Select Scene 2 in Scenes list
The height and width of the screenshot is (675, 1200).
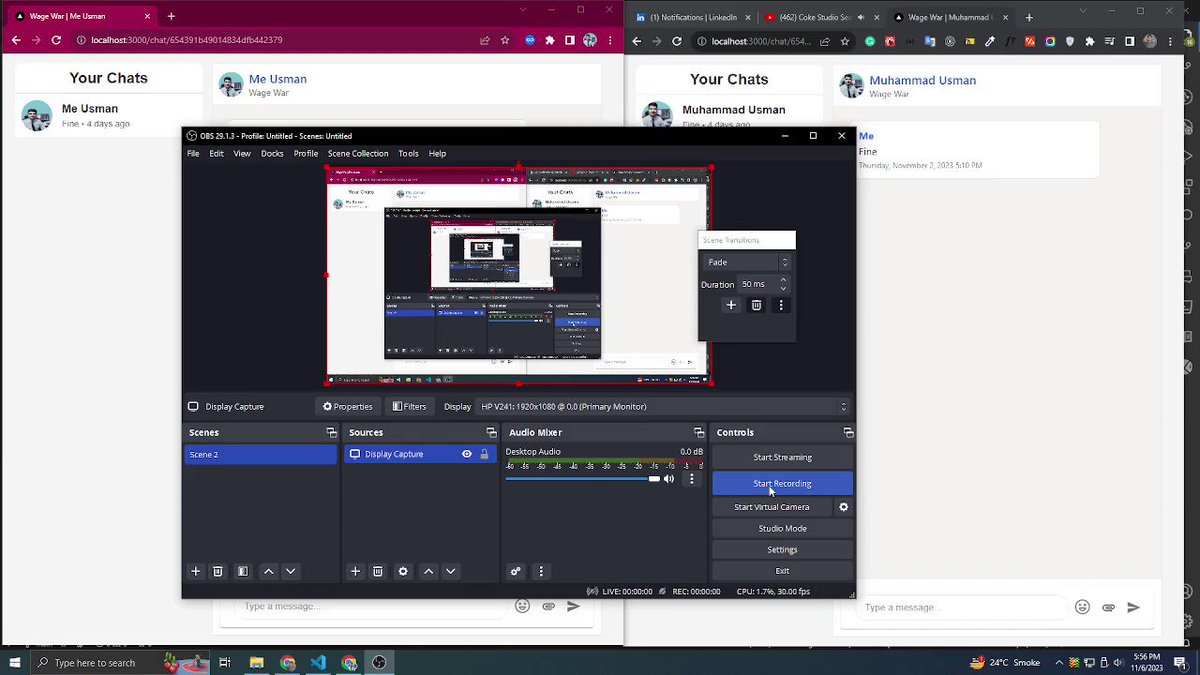pos(260,454)
